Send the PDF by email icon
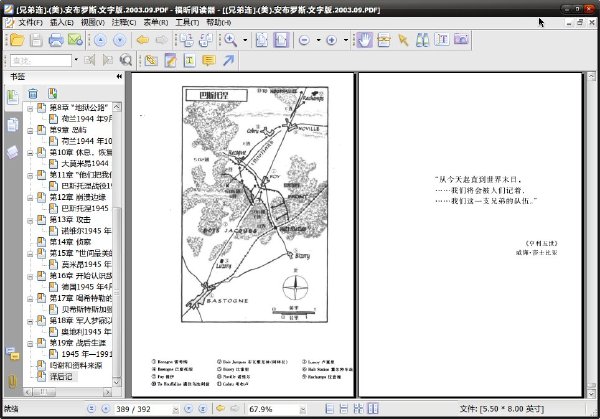This screenshot has height=419, width=600. pyautogui.click(x=75, y=40)
